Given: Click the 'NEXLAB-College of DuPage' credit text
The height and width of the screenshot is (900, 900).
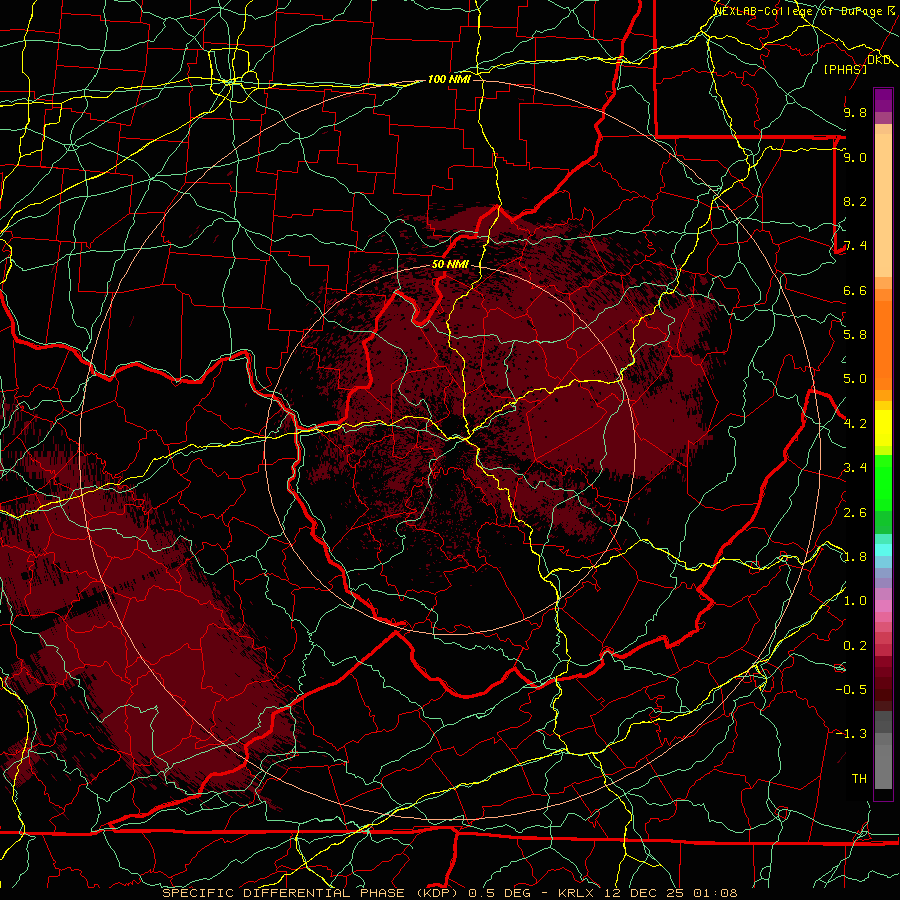Looking at the screenshot, I should [800, 10].
